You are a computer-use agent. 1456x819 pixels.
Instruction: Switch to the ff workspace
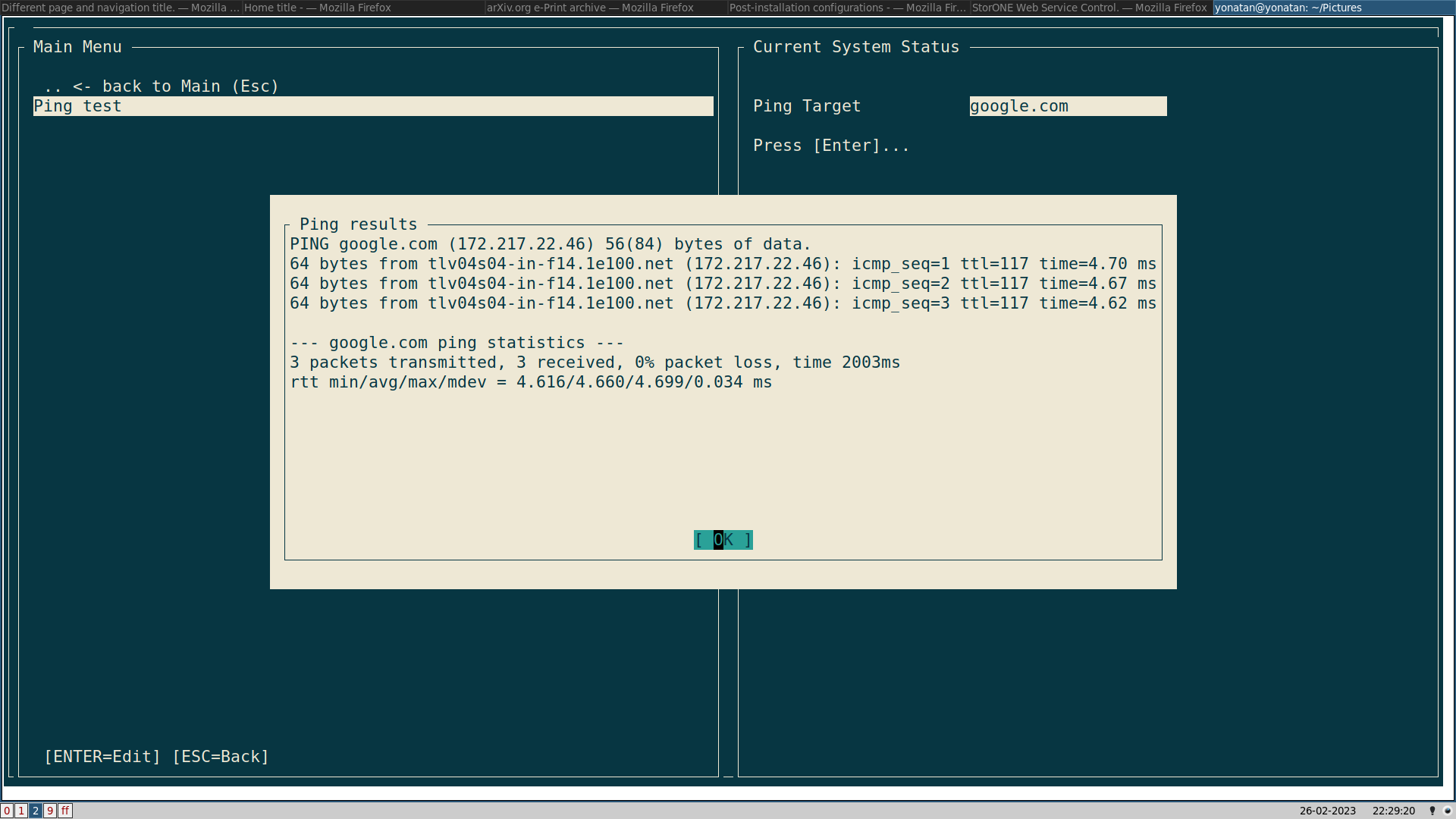coord(65,811)
